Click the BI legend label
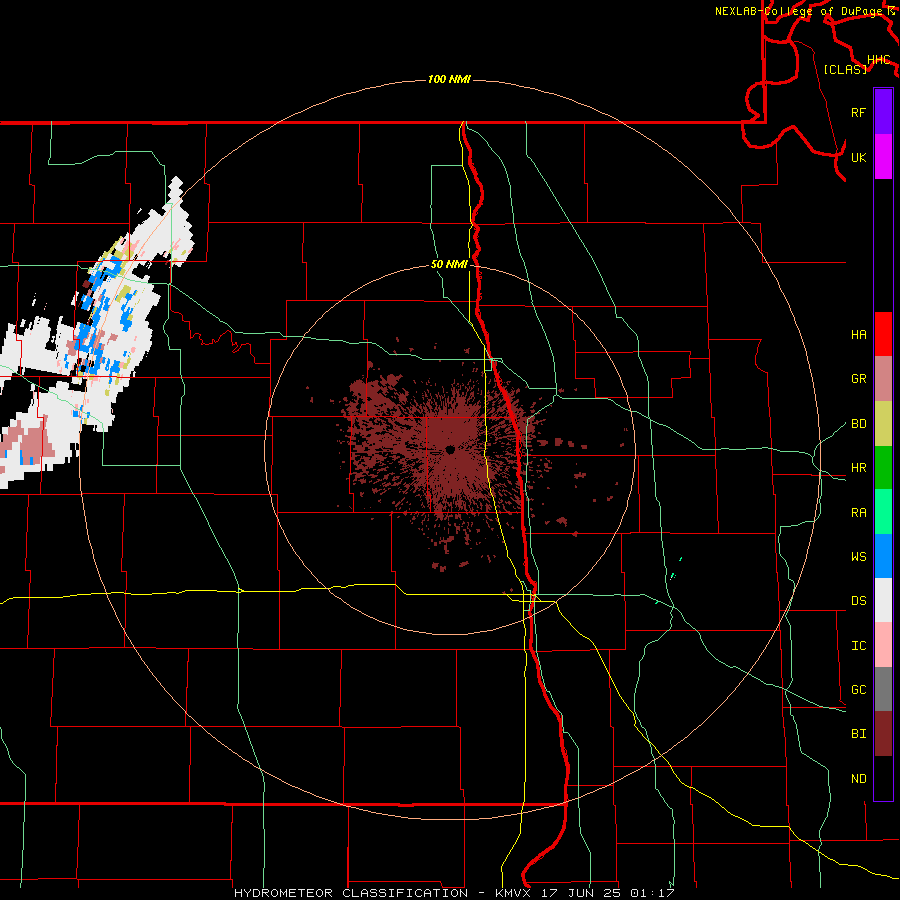The height and width of the screenshot is (900, 900). point(858,734)
